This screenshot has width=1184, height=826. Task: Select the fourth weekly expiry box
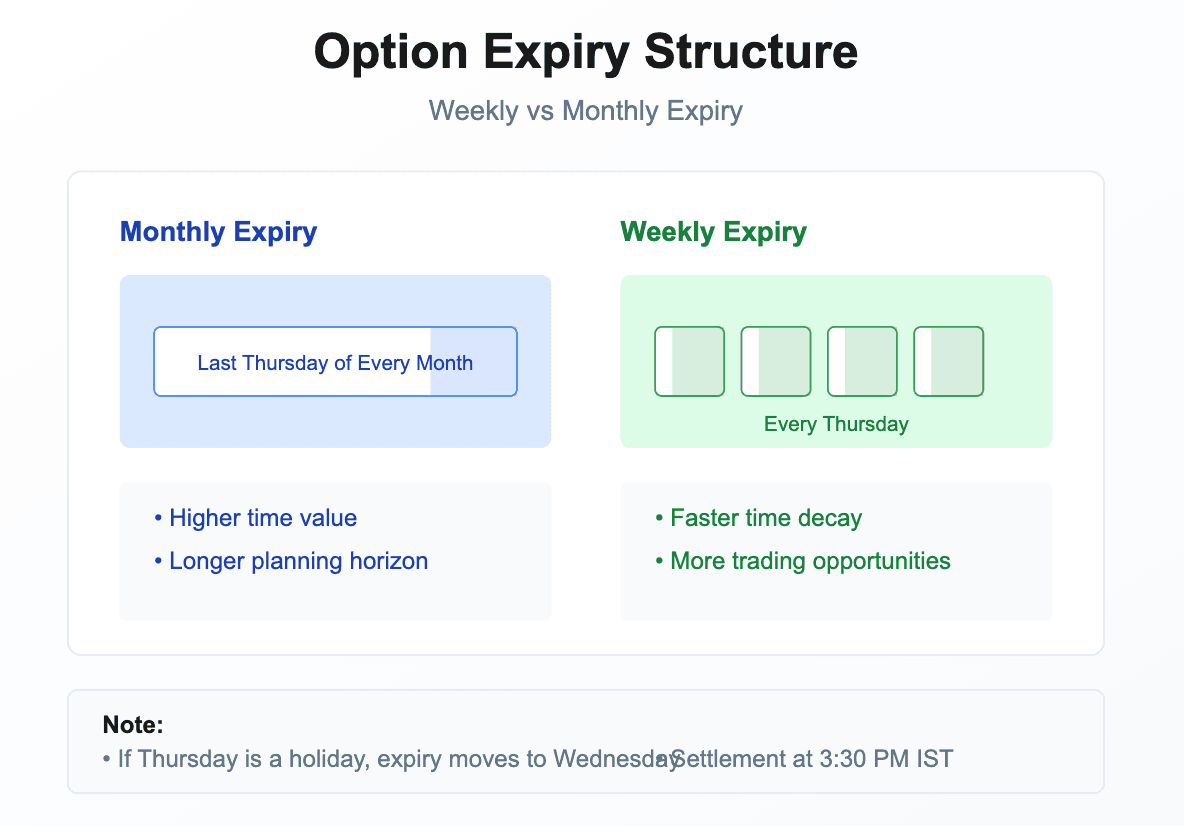pyautogui.click(x=948, y=361)
